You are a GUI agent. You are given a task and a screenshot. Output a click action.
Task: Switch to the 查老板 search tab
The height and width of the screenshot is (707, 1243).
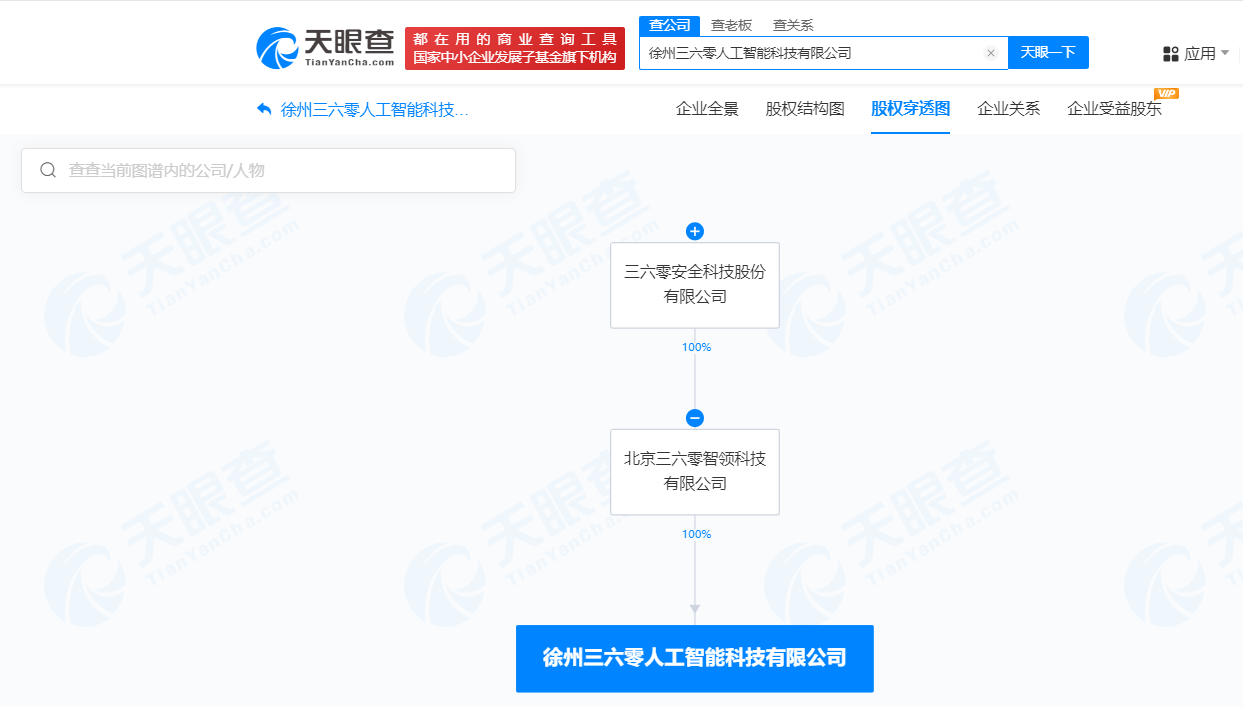click(x=731, y=25)
